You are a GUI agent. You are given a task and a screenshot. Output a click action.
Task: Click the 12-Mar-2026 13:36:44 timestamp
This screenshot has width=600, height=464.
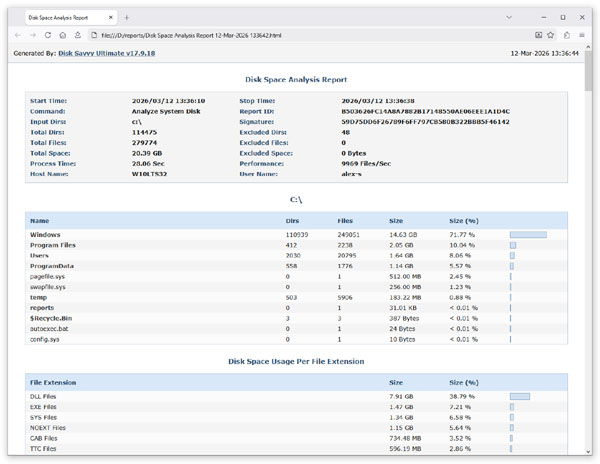(545, 53)
